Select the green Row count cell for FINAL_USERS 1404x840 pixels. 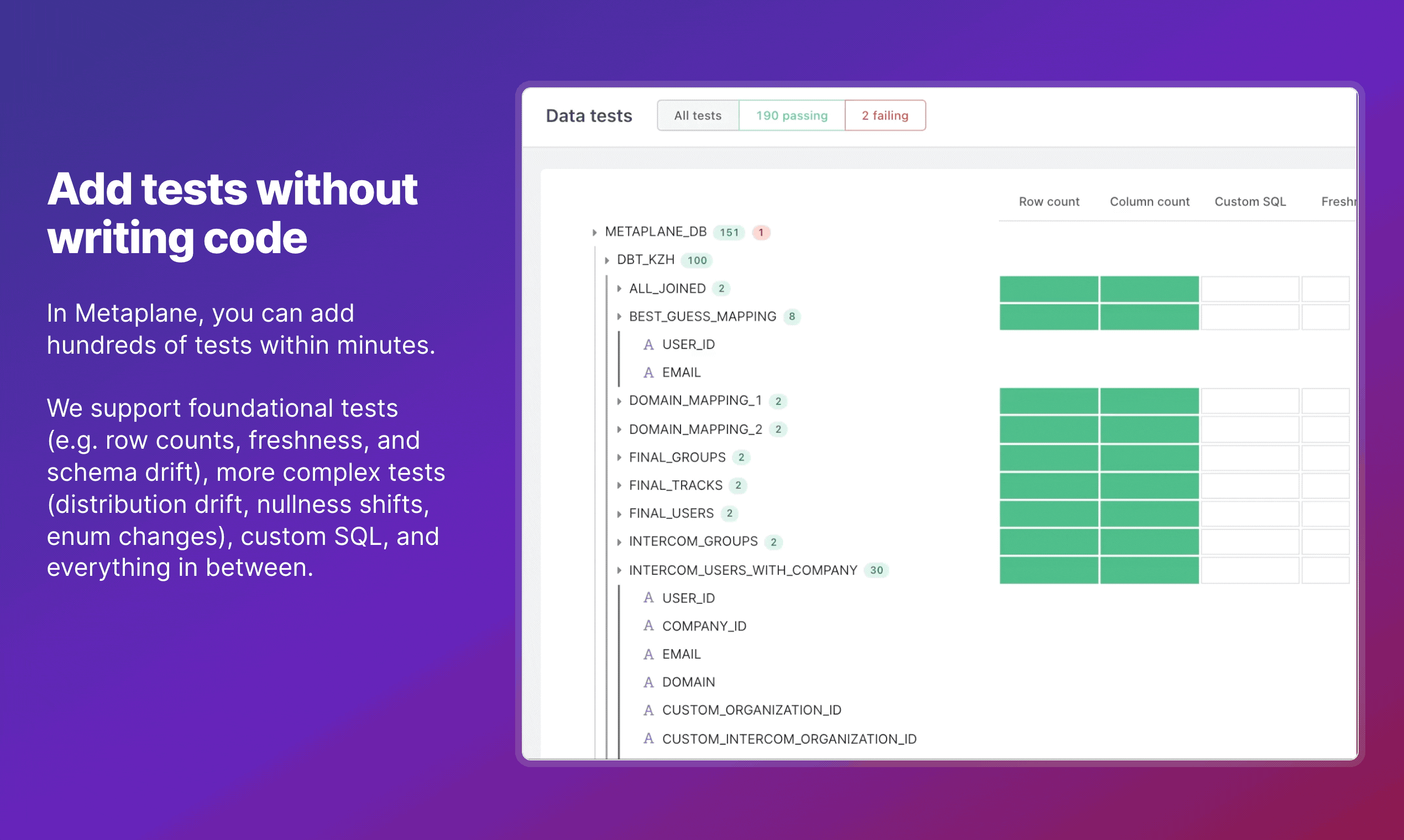coord(1049,513)
